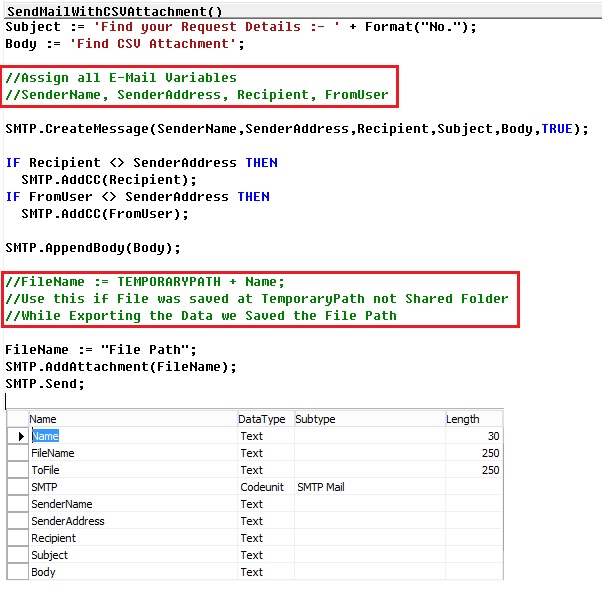Screen dimensions: 602x590
Task: Place cursor on the SMTP.Send line
Action: (46, 384)
